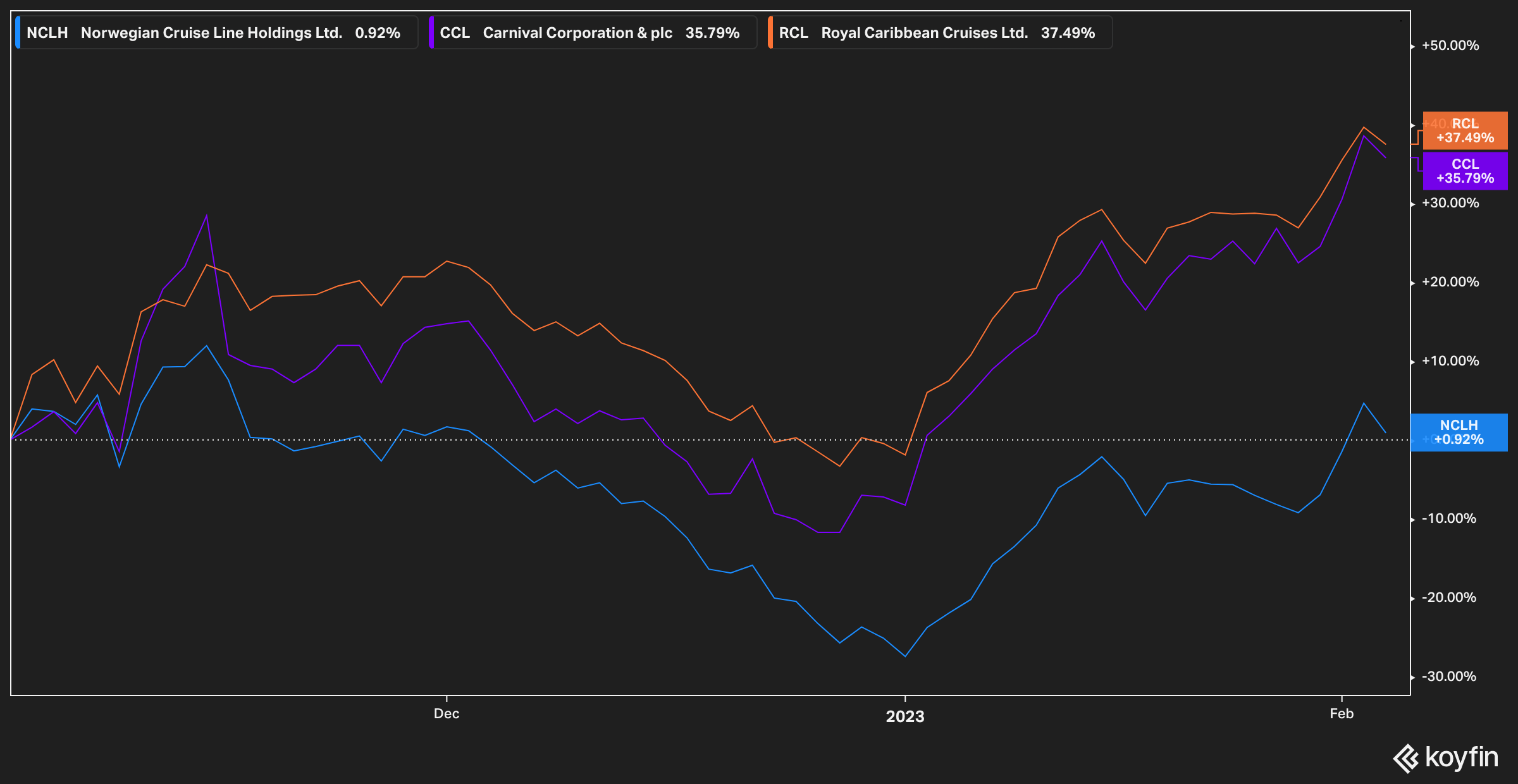The image size is (1518, 784).
Task: Click the NCLH Norwegian Cruise Line legend entry
Action: tap(216, 33)
